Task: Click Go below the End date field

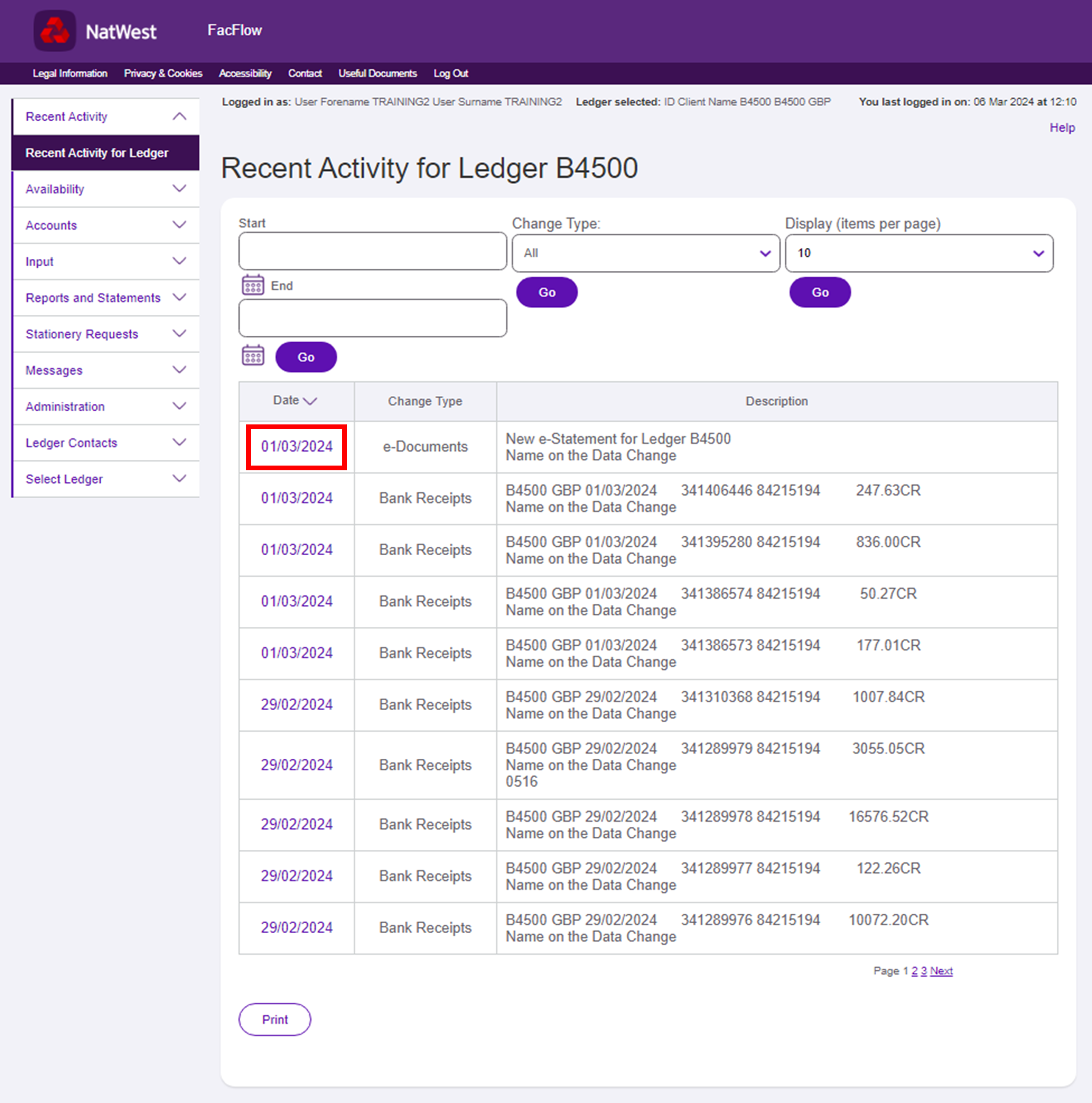Action: click(x=305, y=357)
